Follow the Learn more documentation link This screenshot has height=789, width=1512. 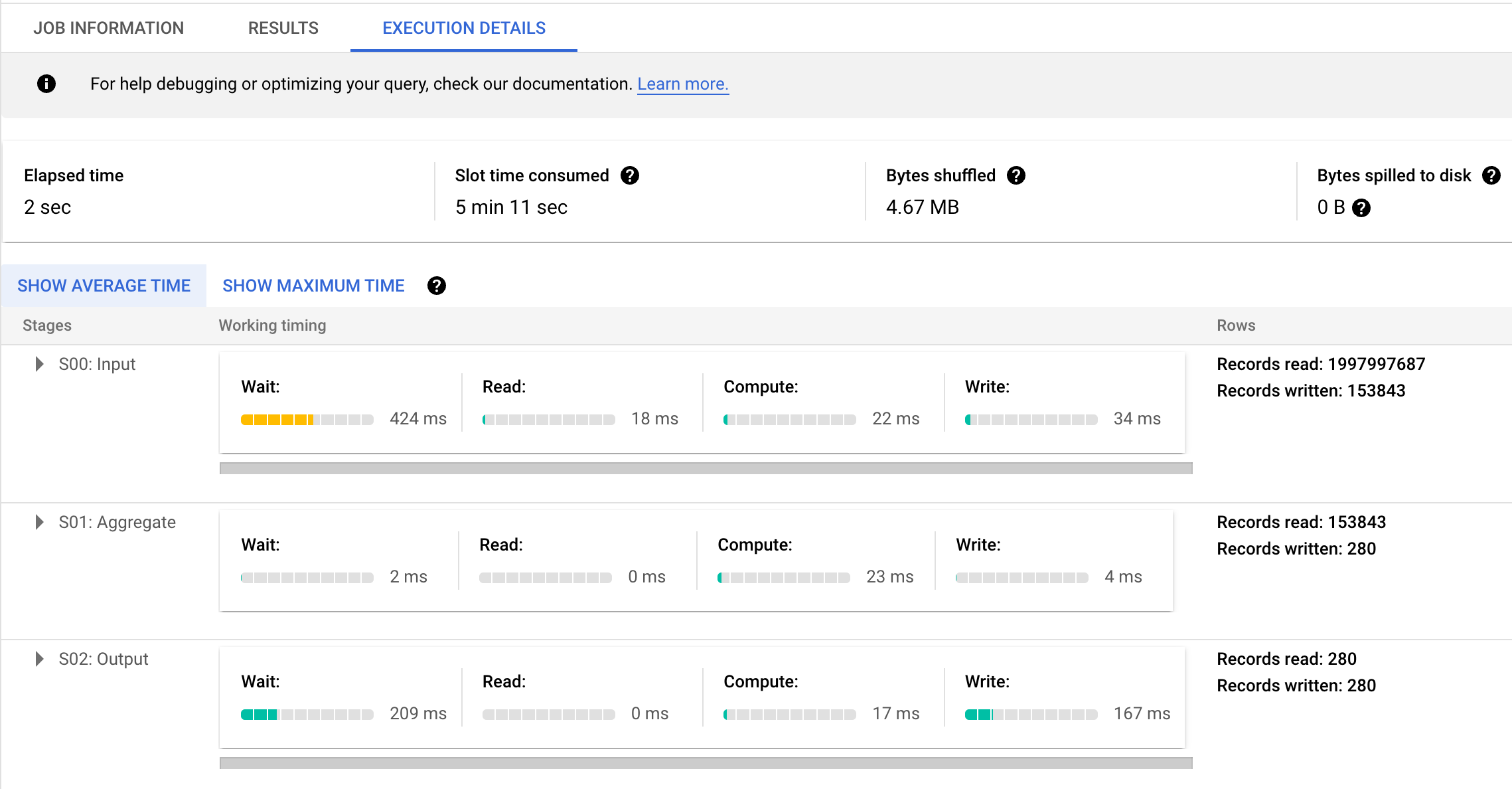coord(683,84)
